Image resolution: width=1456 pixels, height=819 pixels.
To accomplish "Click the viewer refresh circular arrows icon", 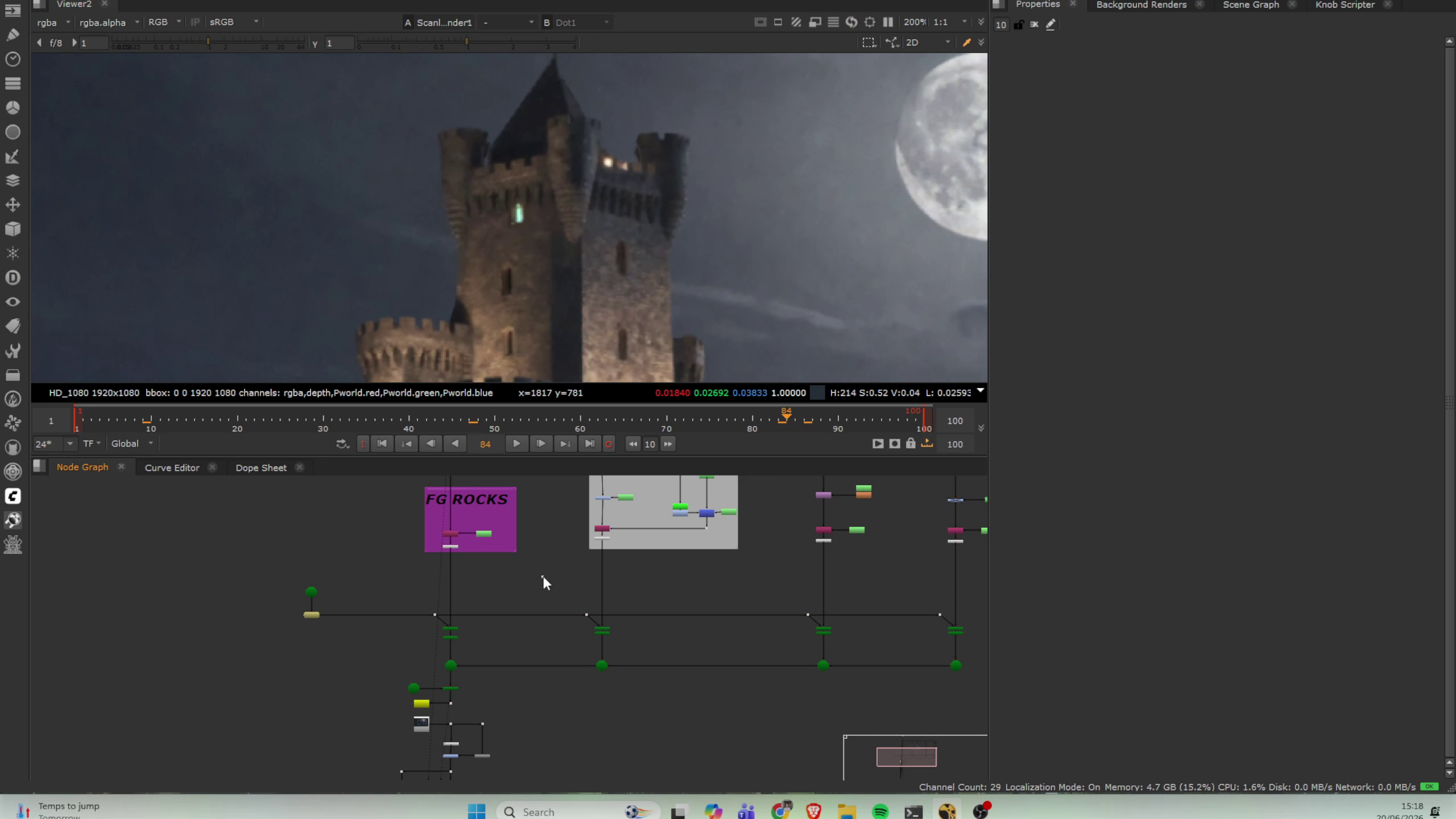I will (851, 22).
